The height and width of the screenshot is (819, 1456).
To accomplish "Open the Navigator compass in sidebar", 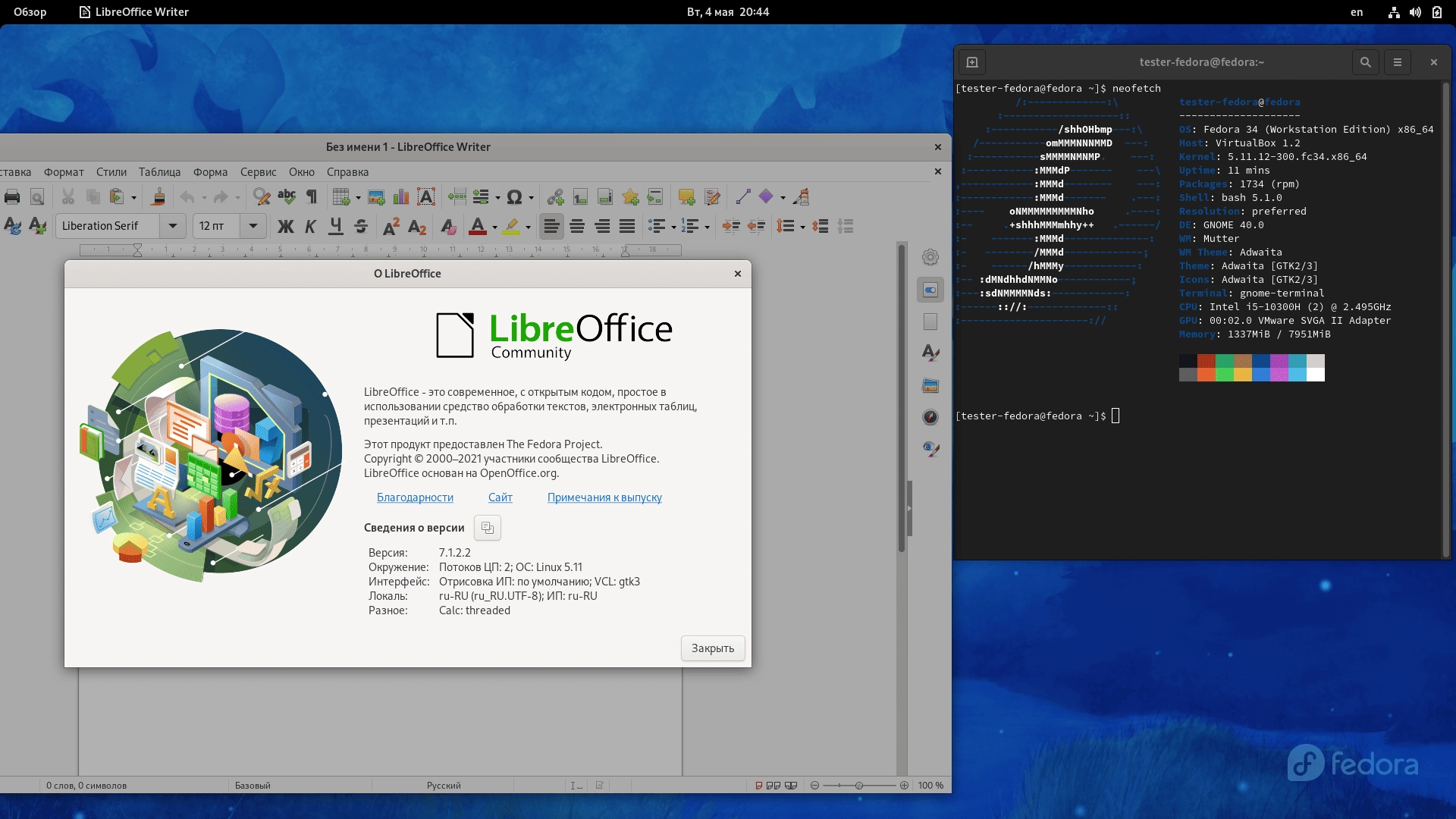I will [930, 417].
